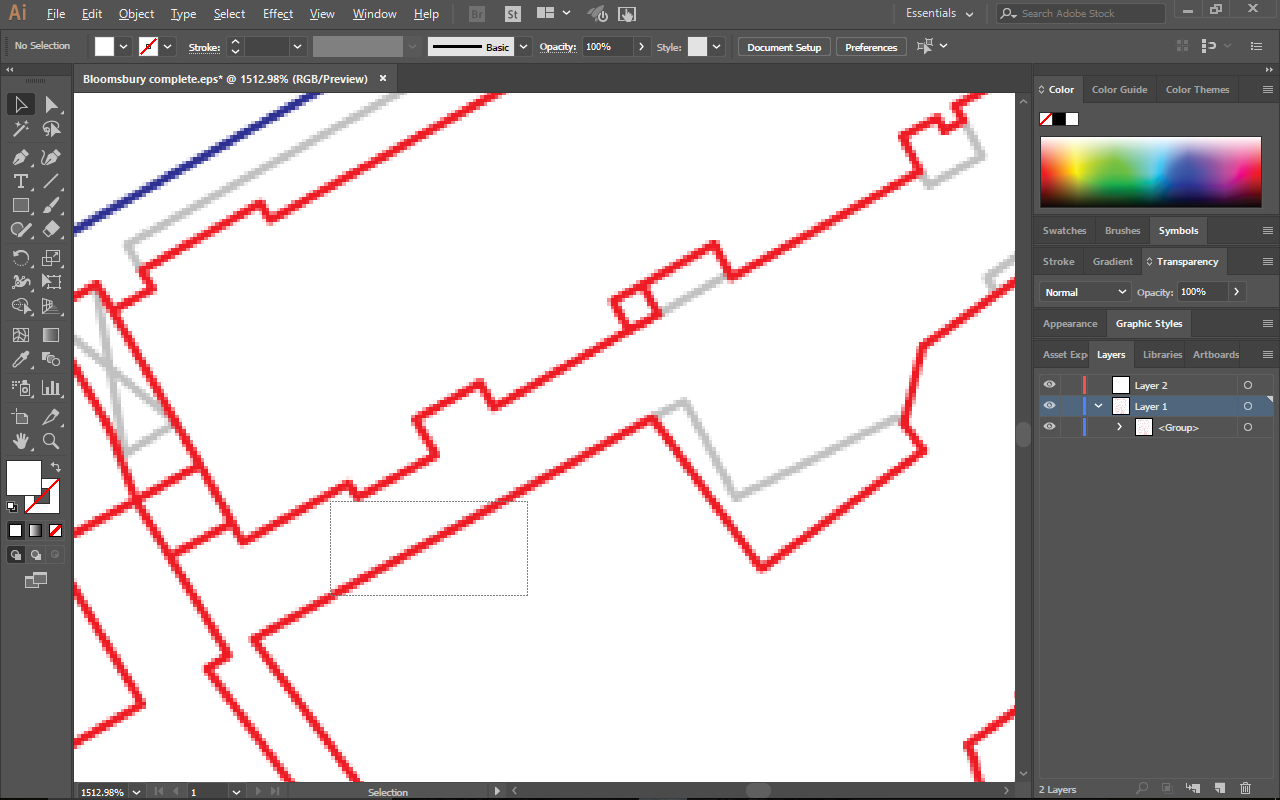Image resolution: width=1280 pixels, height=800 pixels.
Task: Select the Column Graph tool
Action: 51,388
